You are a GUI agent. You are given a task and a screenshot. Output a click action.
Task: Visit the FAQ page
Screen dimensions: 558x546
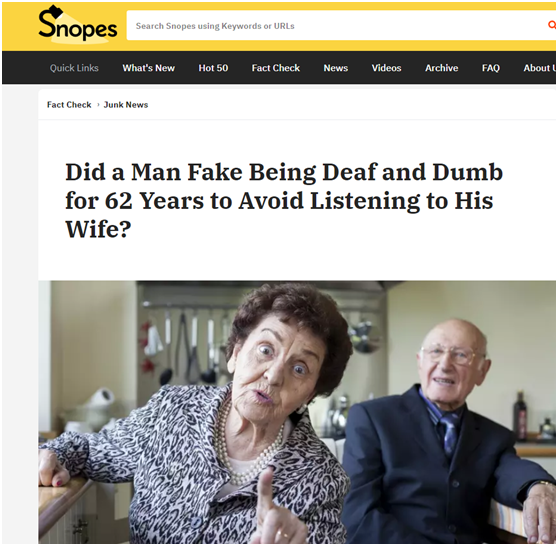point(491,68)
